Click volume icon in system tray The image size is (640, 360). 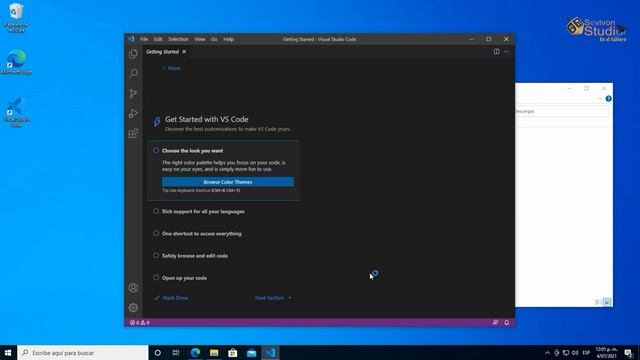[575, 353]
